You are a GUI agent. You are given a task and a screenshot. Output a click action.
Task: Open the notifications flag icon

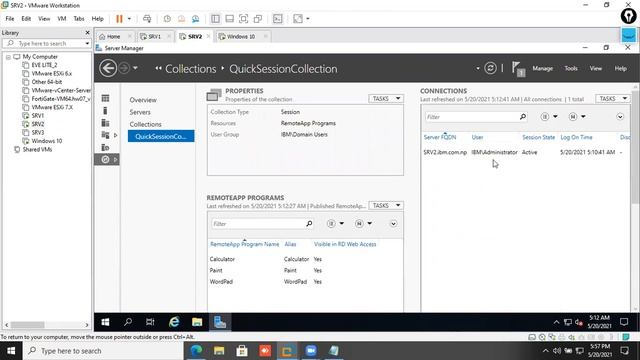tap(518, 69)
